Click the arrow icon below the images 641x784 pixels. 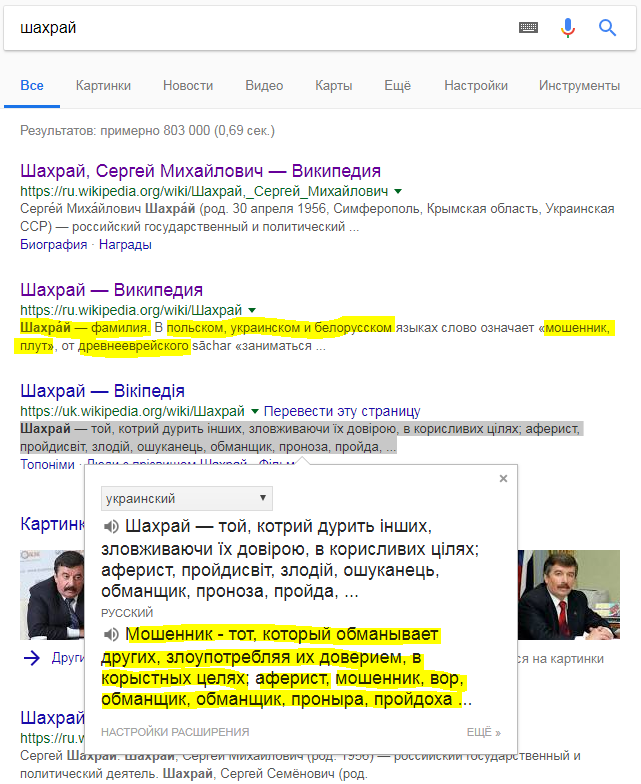pos(32,657)
